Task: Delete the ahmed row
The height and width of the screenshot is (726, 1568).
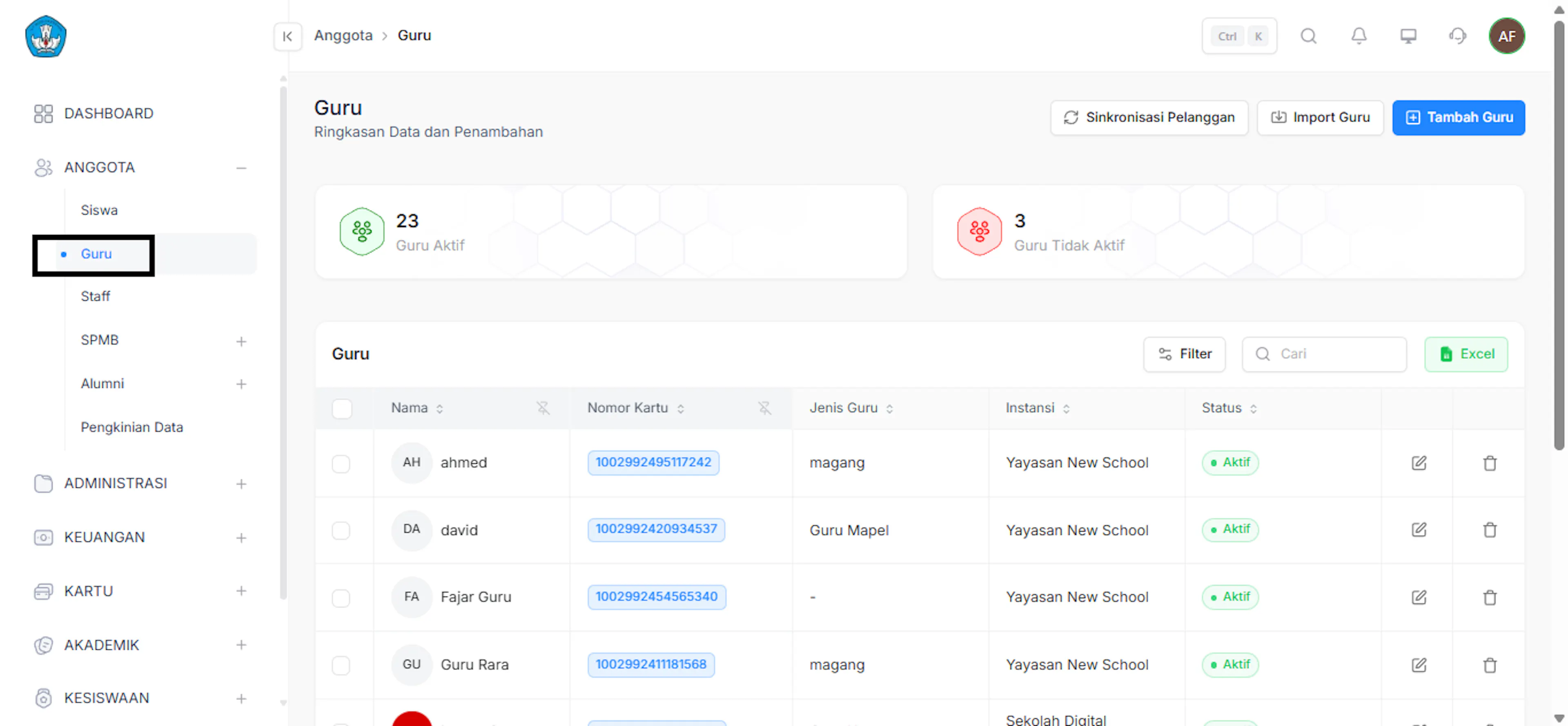Action: click(x=1490, y=463)
